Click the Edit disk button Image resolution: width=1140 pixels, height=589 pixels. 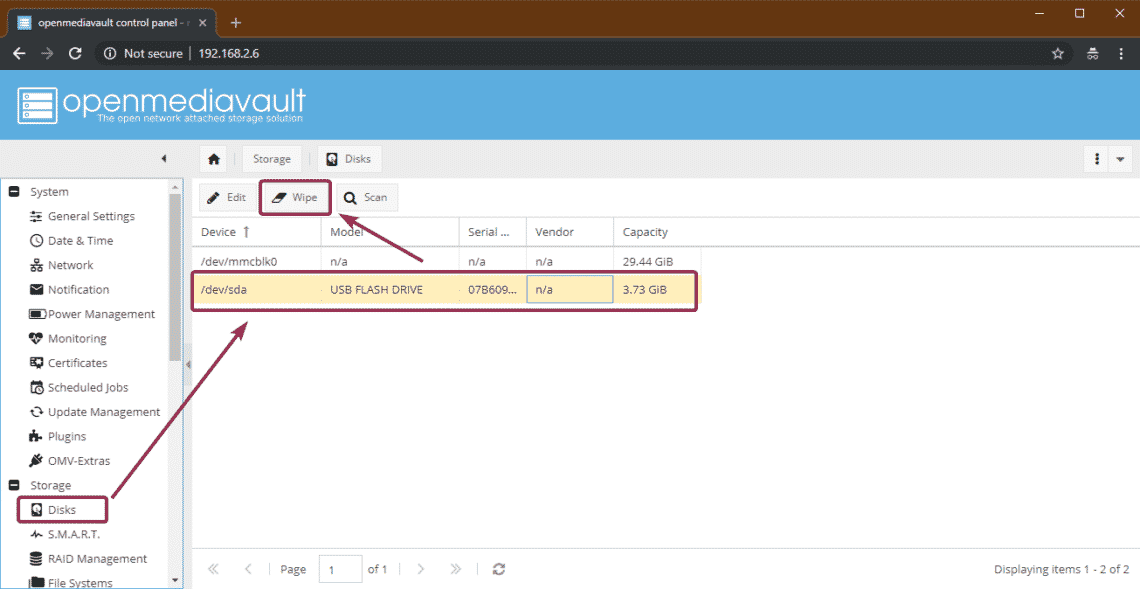point(226,197)
